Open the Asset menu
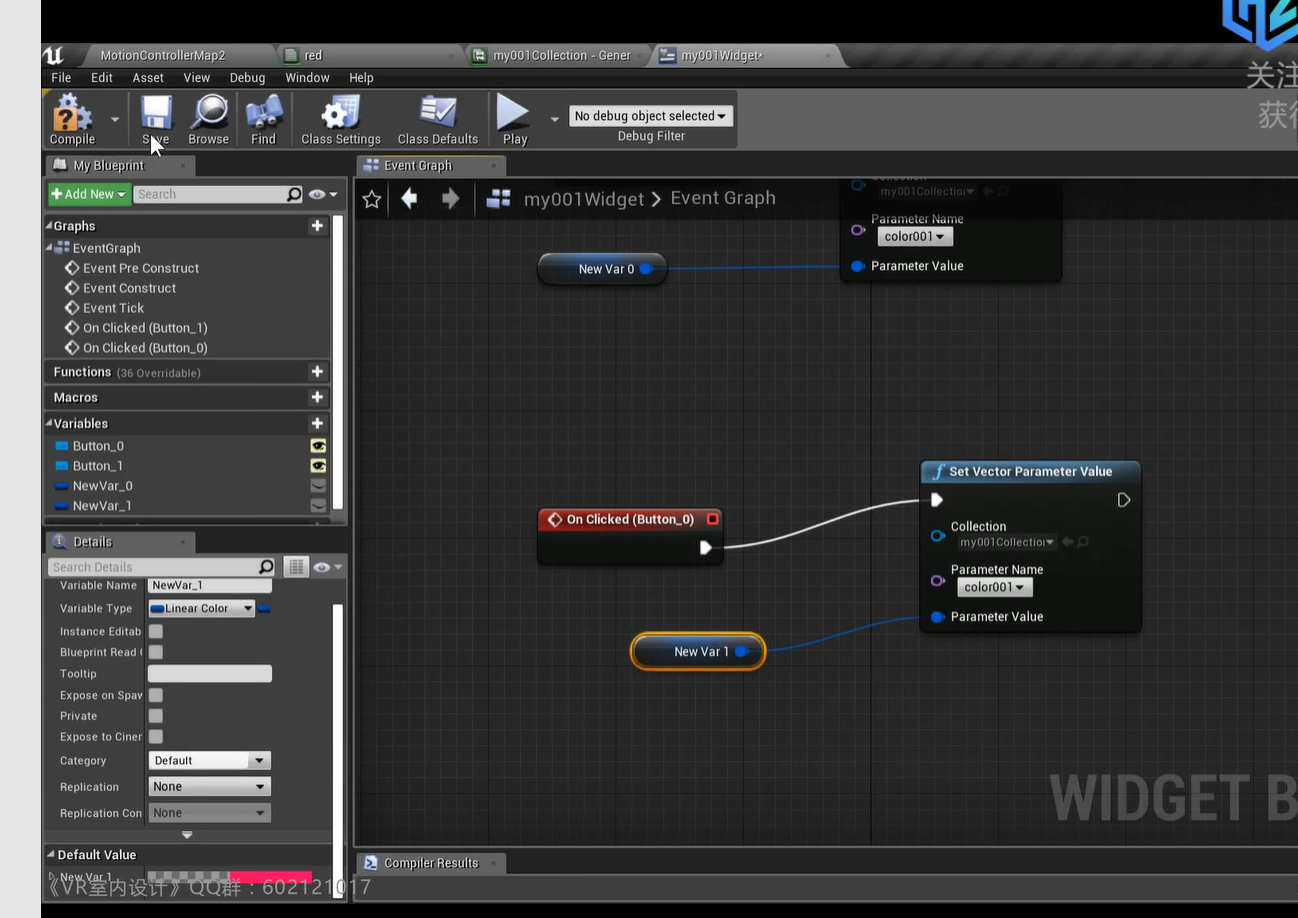The width and height of the screenshot is (1298, 918). 148,77
